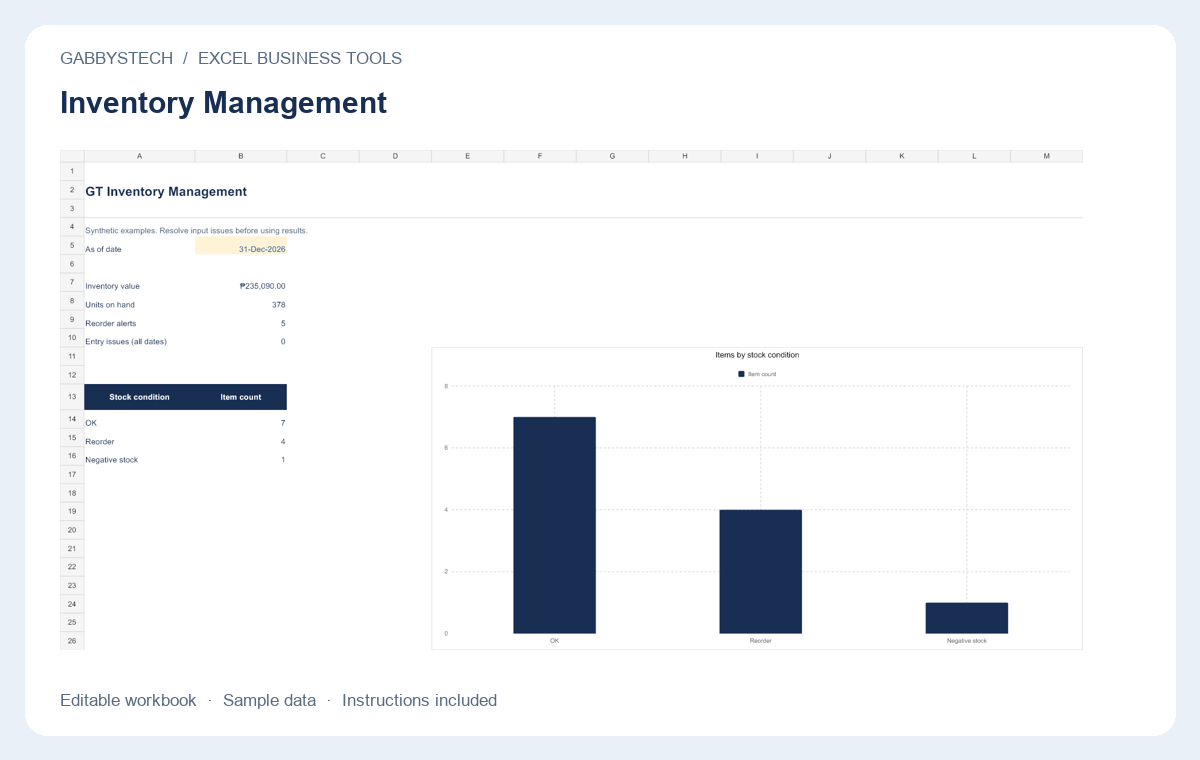The width and height of the screenshot is (1200, 760).
Task: Select column E header
Action: click(468, 156)
